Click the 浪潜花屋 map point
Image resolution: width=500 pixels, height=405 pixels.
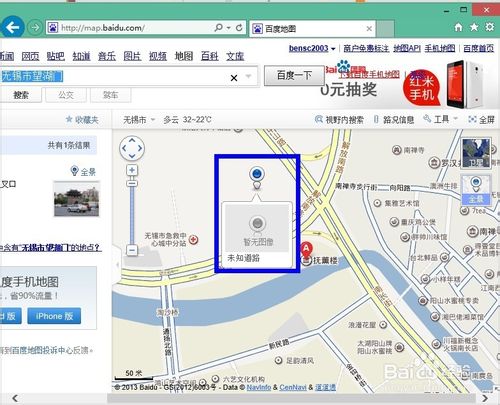click(383, 324)
